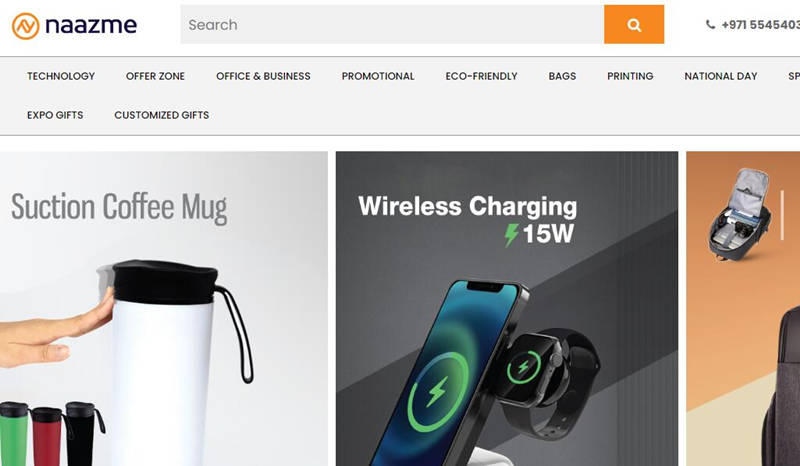Viewport: 800px width, 466px height.
Task: Select the PRINTING menu item
Action: 630,76
